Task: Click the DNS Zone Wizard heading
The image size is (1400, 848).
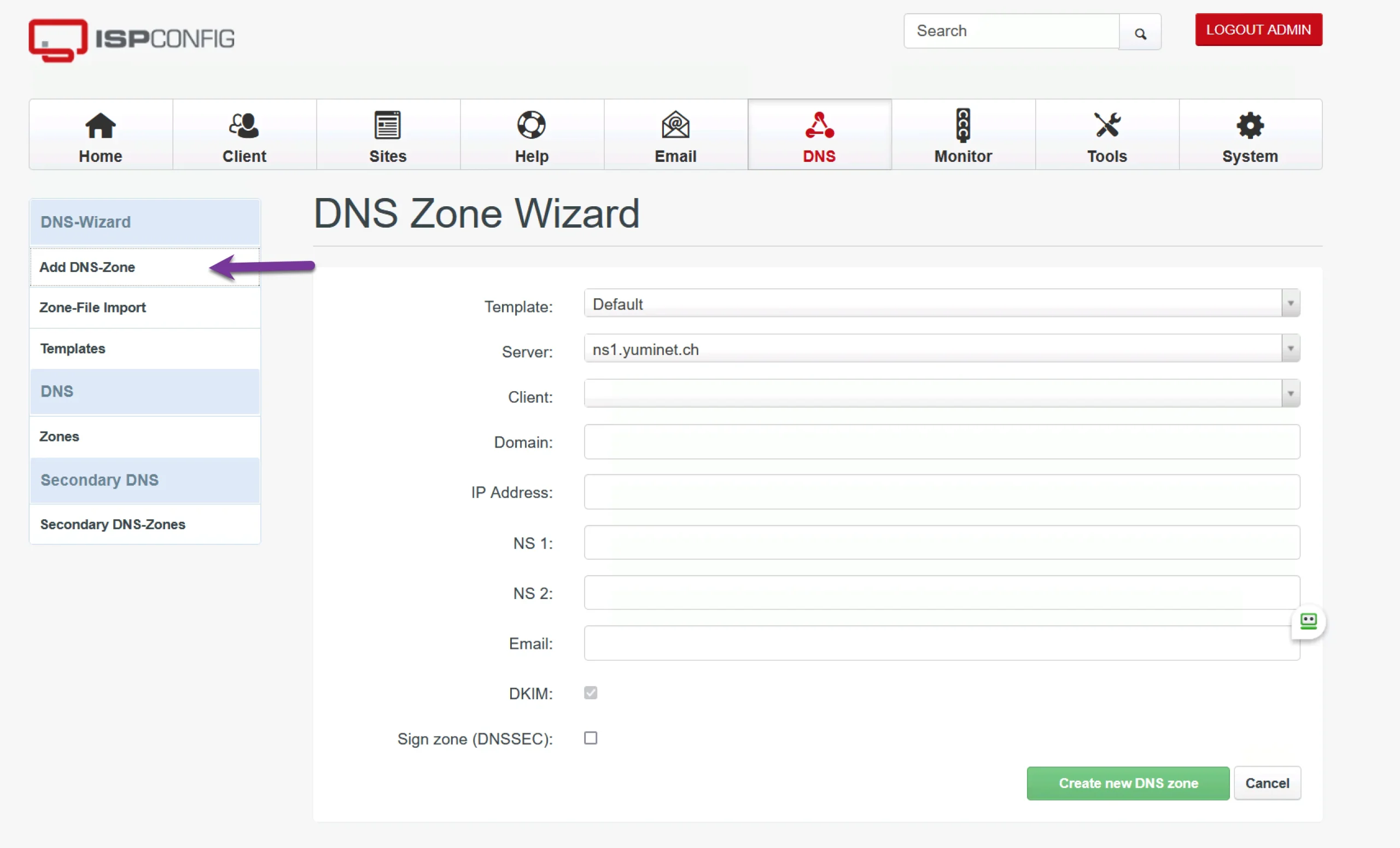Action: click(x=476, y=214)
